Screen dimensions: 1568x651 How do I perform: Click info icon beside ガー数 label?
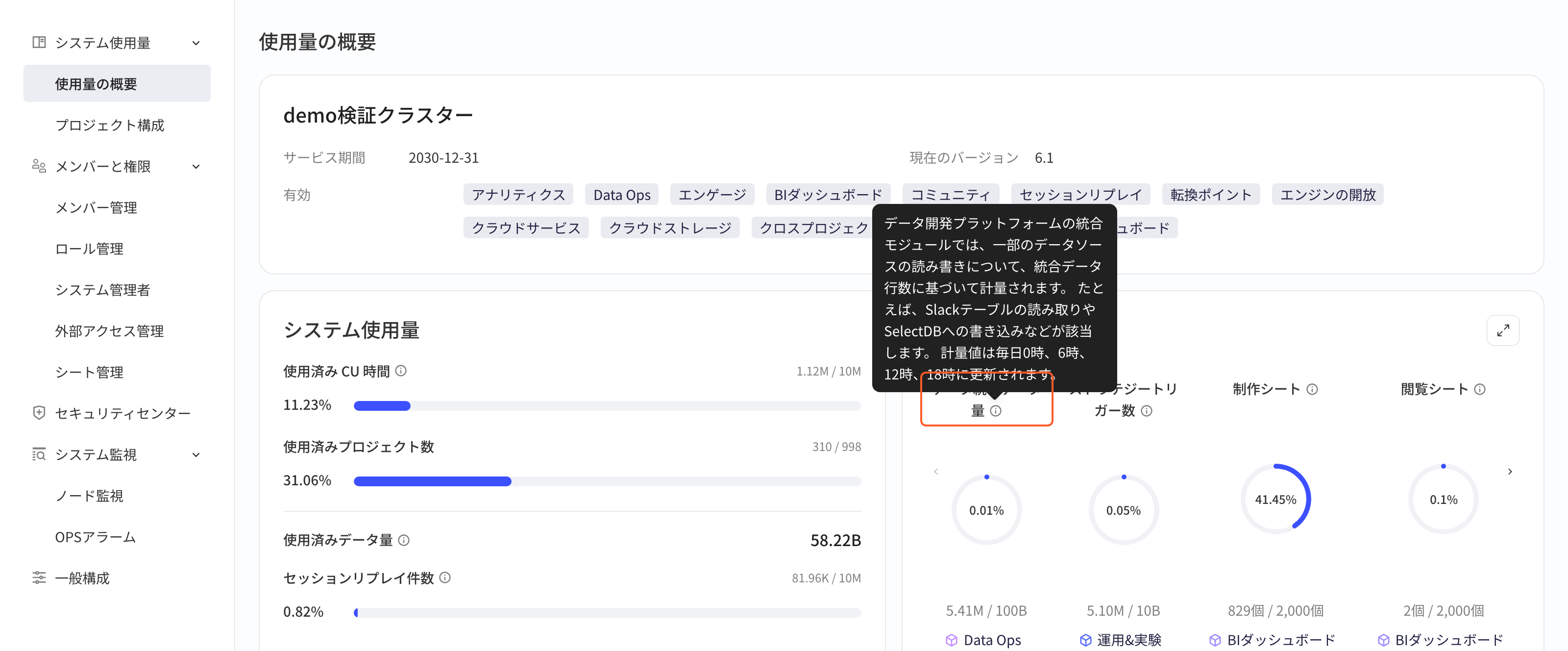click(1147, 411)
